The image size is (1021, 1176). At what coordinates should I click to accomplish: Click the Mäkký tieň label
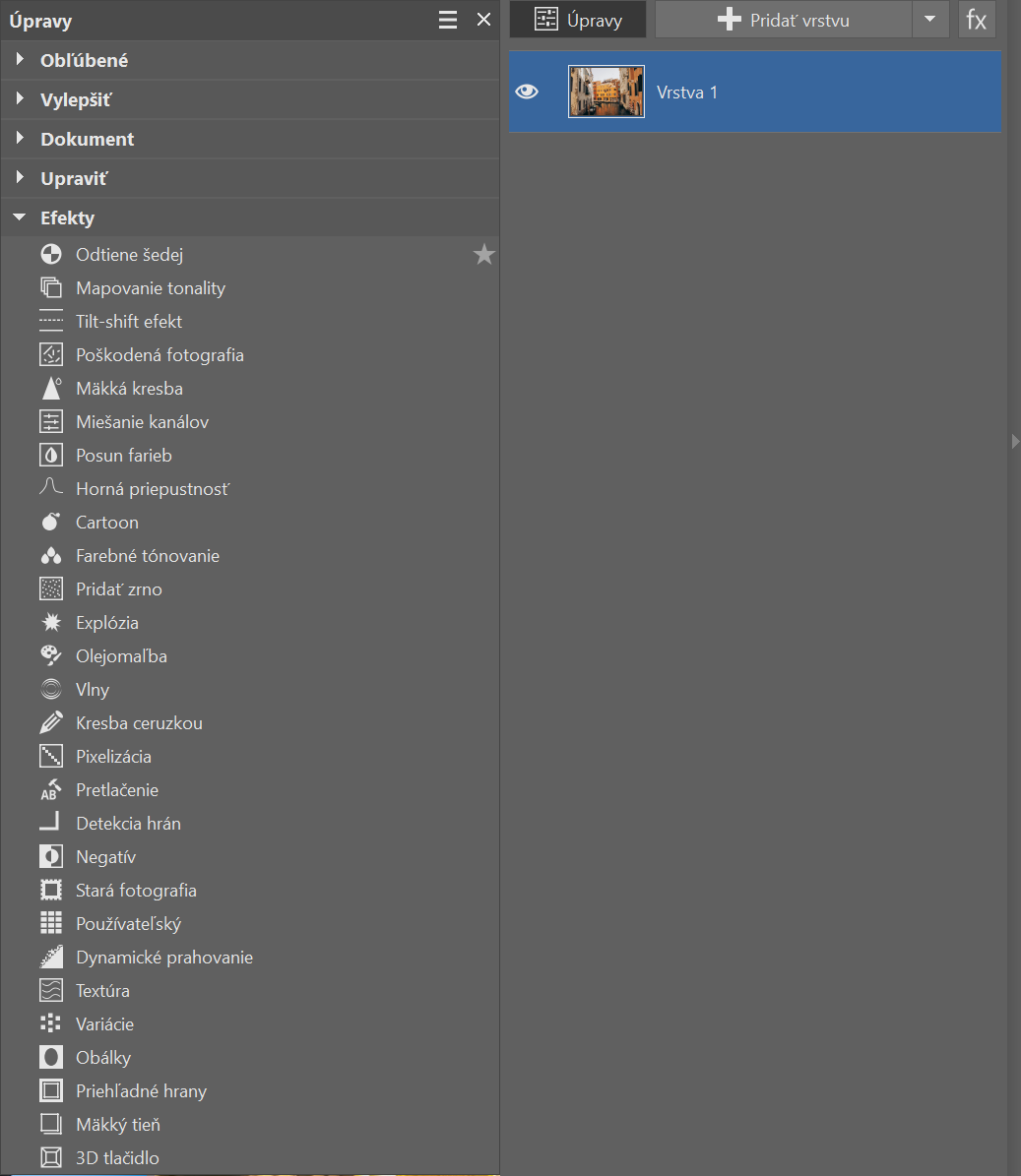pyautogui.click(x=118, y=1125)
